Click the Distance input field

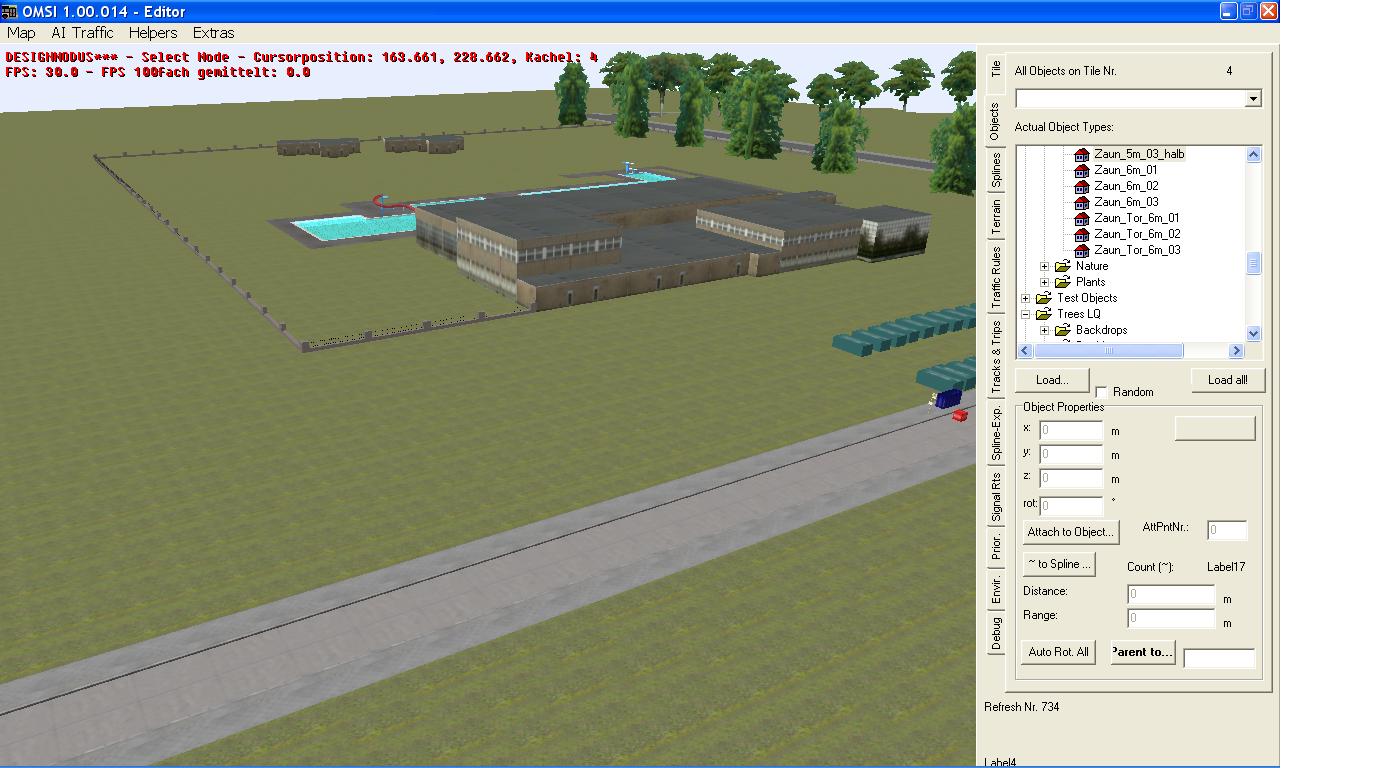tap(1170, 594)
